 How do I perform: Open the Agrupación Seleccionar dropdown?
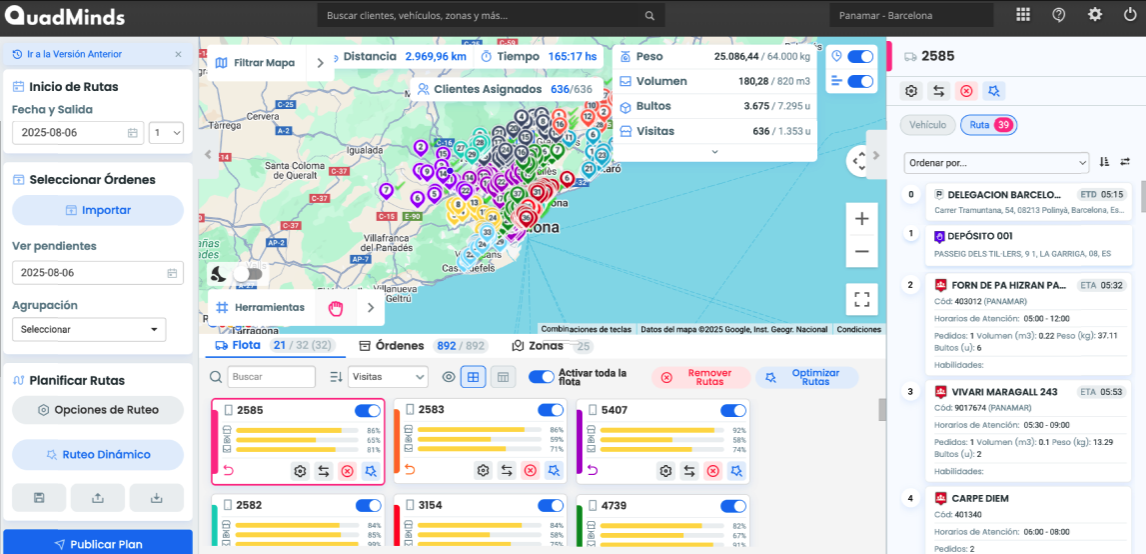89,330
